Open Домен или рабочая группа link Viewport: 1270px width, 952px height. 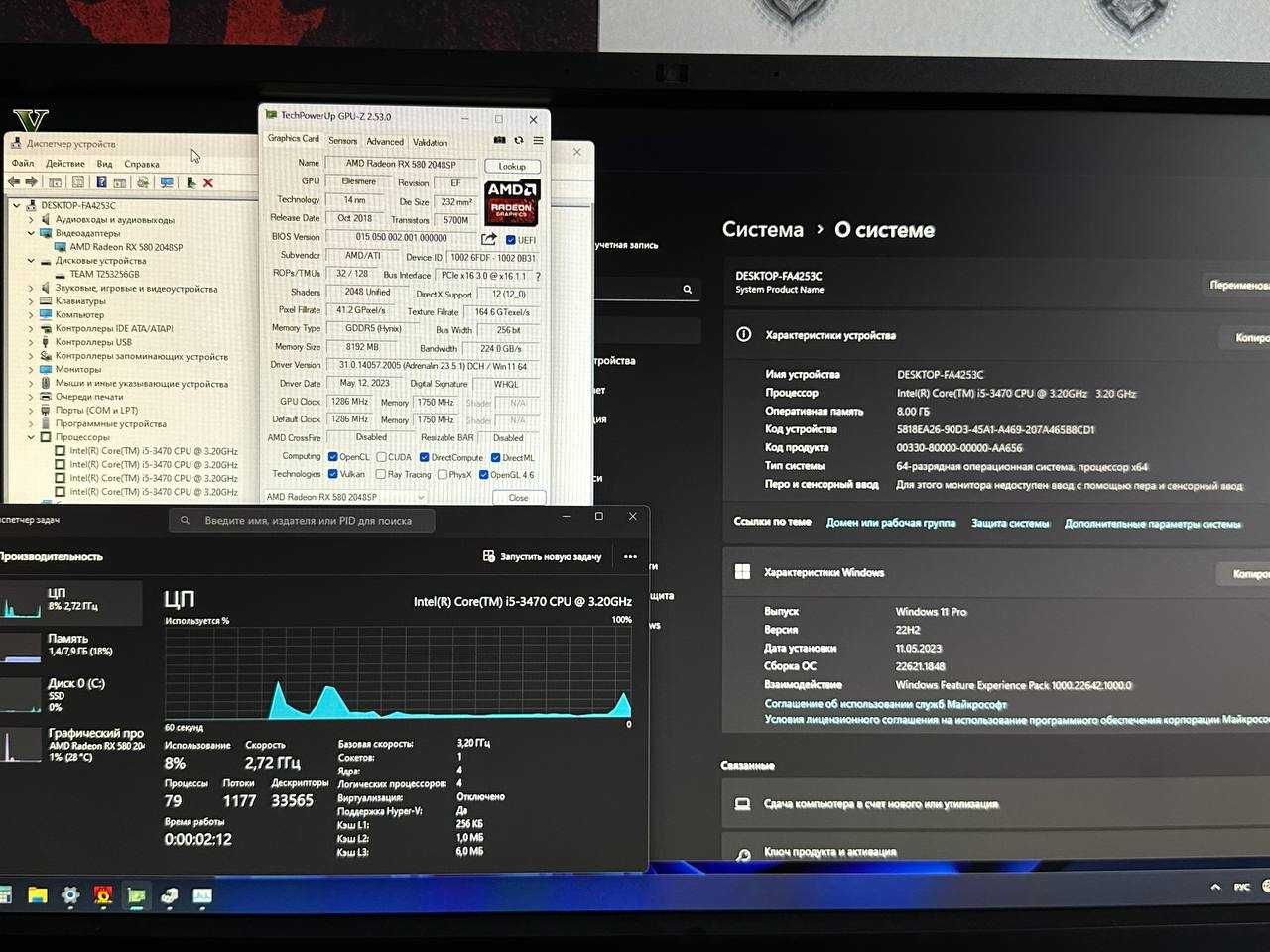[x=891, y=523]
